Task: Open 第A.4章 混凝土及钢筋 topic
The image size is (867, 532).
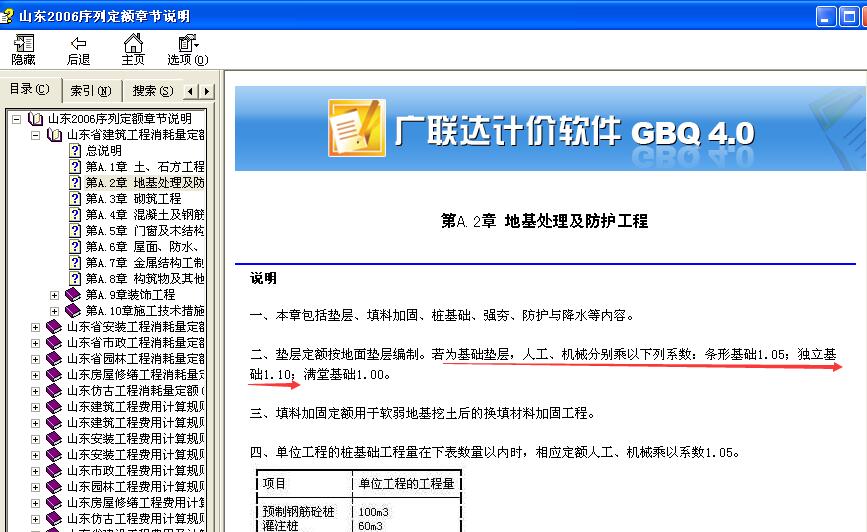Action: (145, 215)
